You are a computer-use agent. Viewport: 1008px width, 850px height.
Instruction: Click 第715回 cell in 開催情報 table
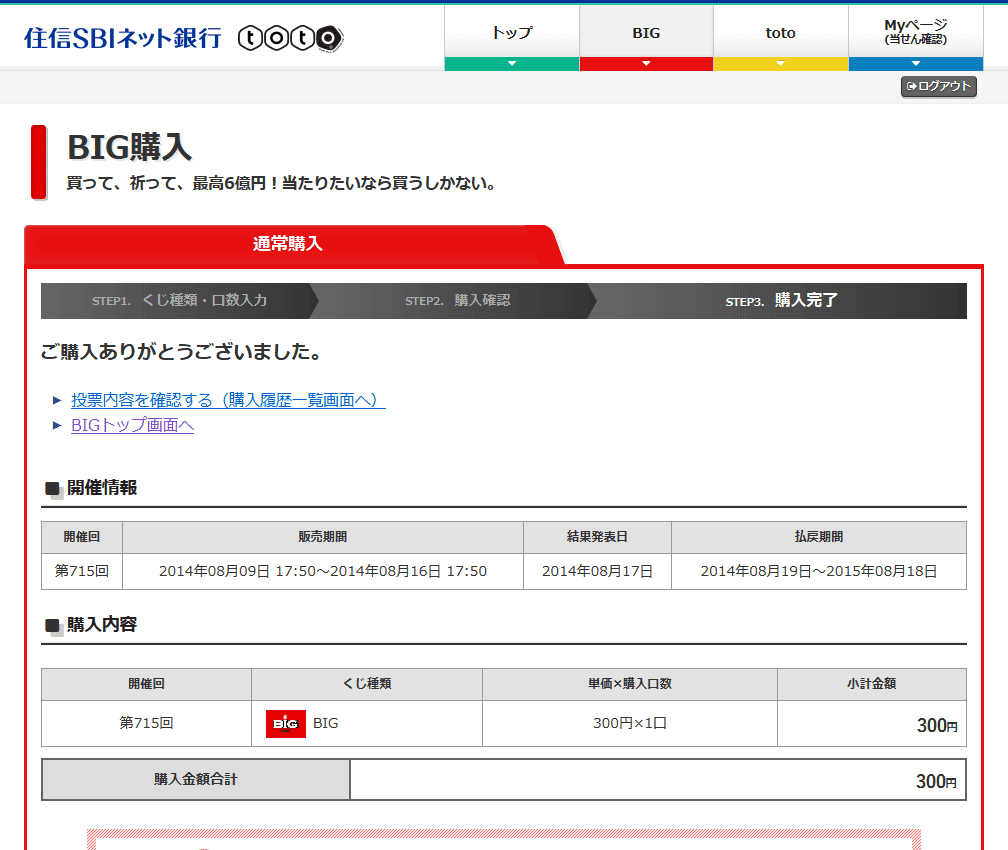[82, 571]
